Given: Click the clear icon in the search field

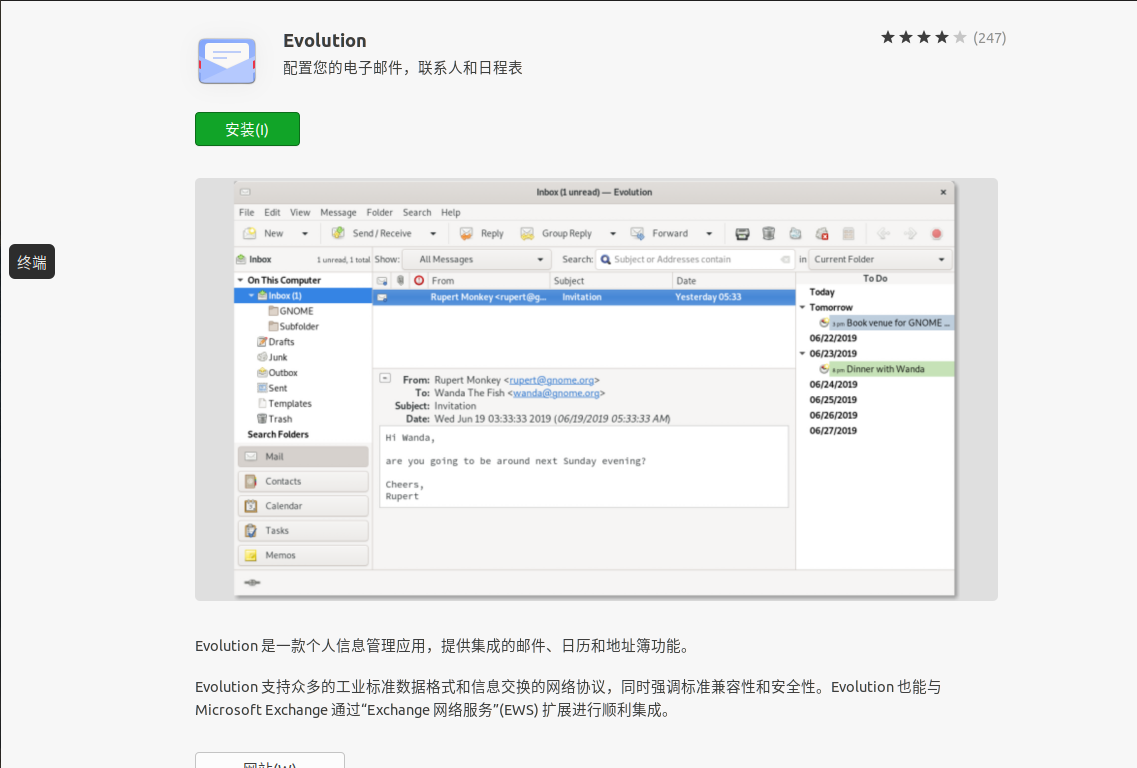Looking at the screenshot, I should click(785, 260).
